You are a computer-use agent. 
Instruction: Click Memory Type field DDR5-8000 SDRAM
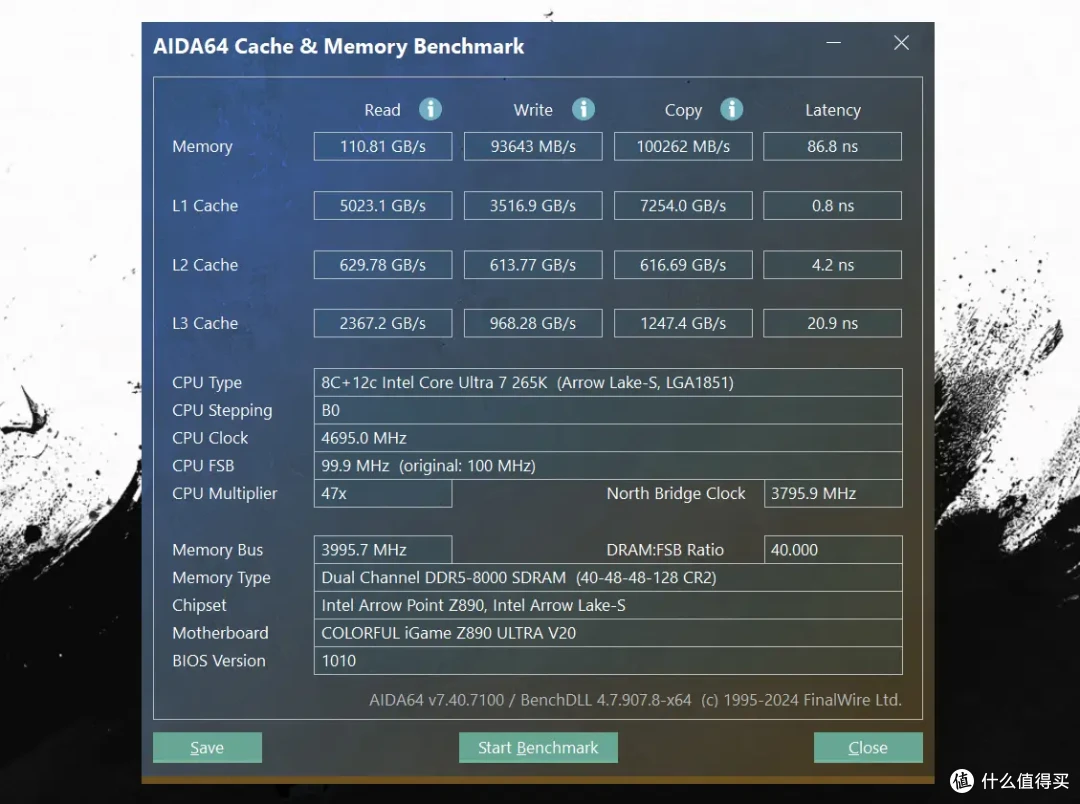click(x=608, y=577)
